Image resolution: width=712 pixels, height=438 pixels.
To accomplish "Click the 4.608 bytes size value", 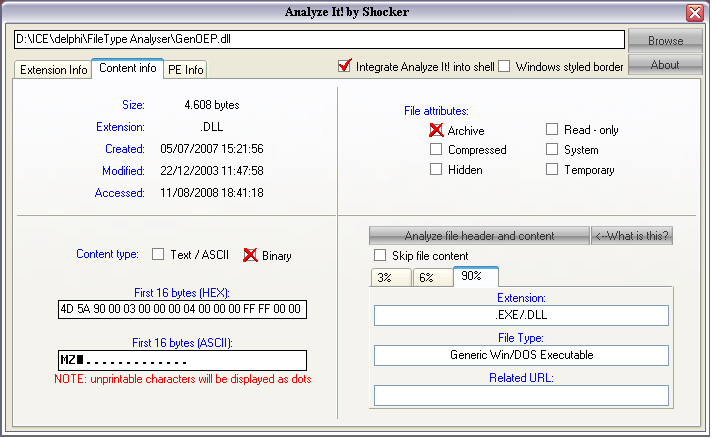I will (x=212, y=105).
